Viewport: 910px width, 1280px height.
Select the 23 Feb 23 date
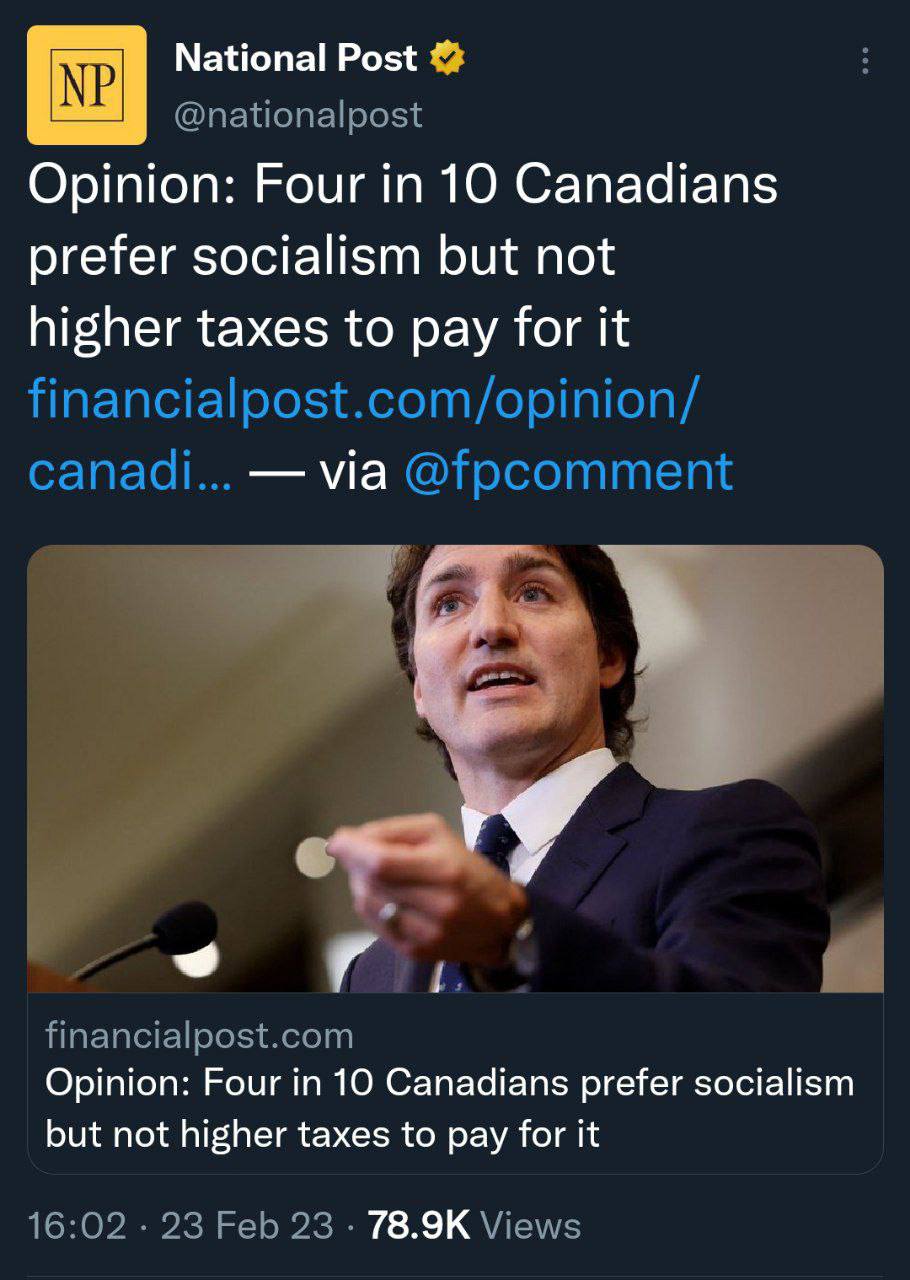(246, 1226)
